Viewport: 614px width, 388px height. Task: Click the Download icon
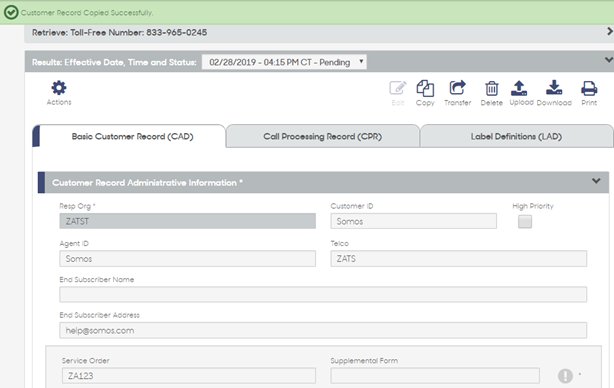click(x=554, y=88)
